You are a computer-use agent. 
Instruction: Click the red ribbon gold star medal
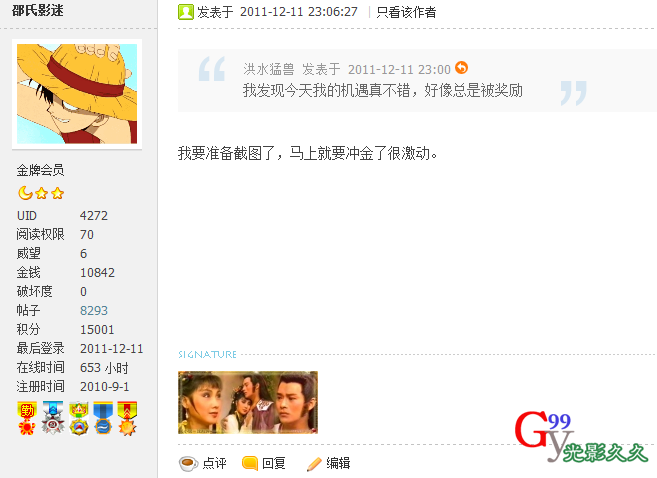tap(127, 418)
